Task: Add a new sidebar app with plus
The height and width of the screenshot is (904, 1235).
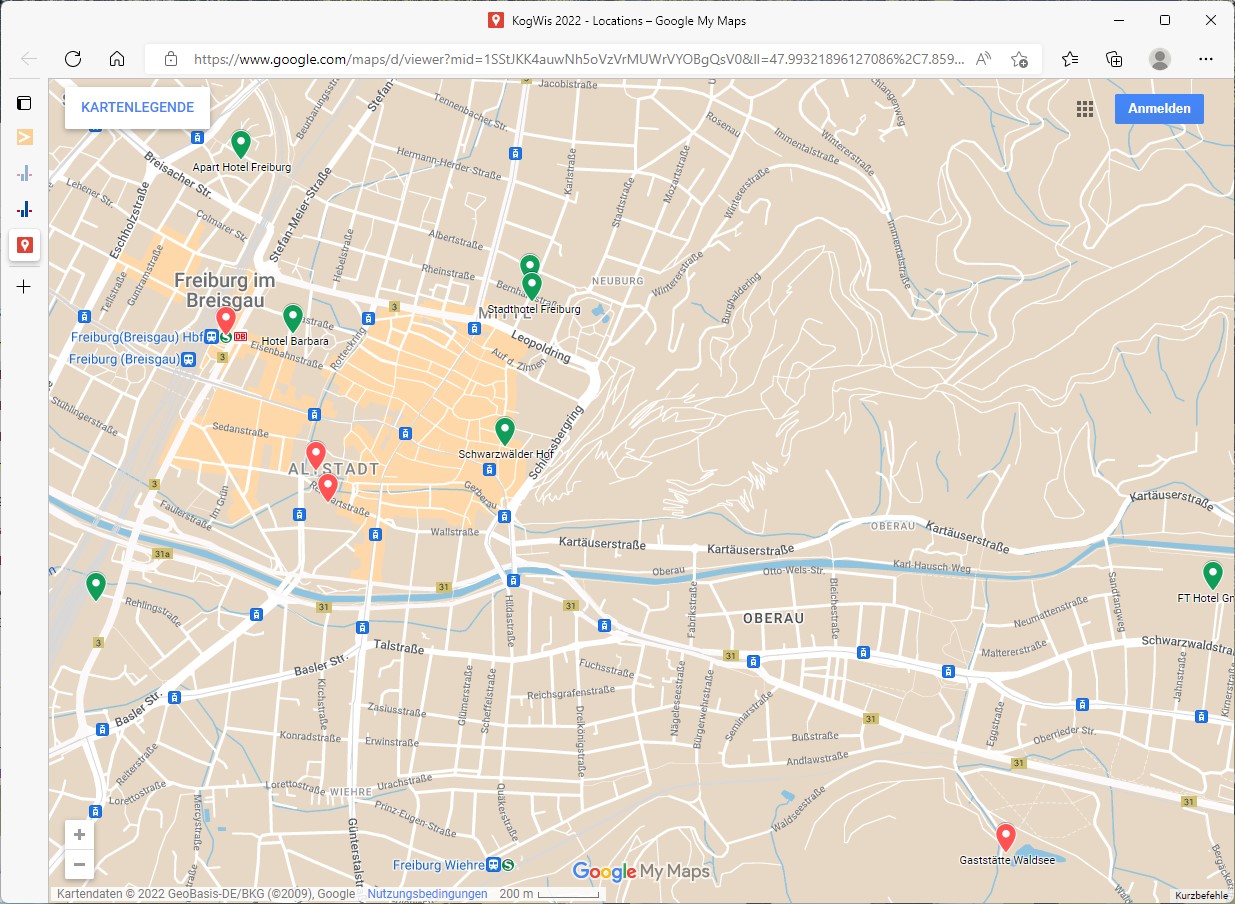Action: point(24,286)
